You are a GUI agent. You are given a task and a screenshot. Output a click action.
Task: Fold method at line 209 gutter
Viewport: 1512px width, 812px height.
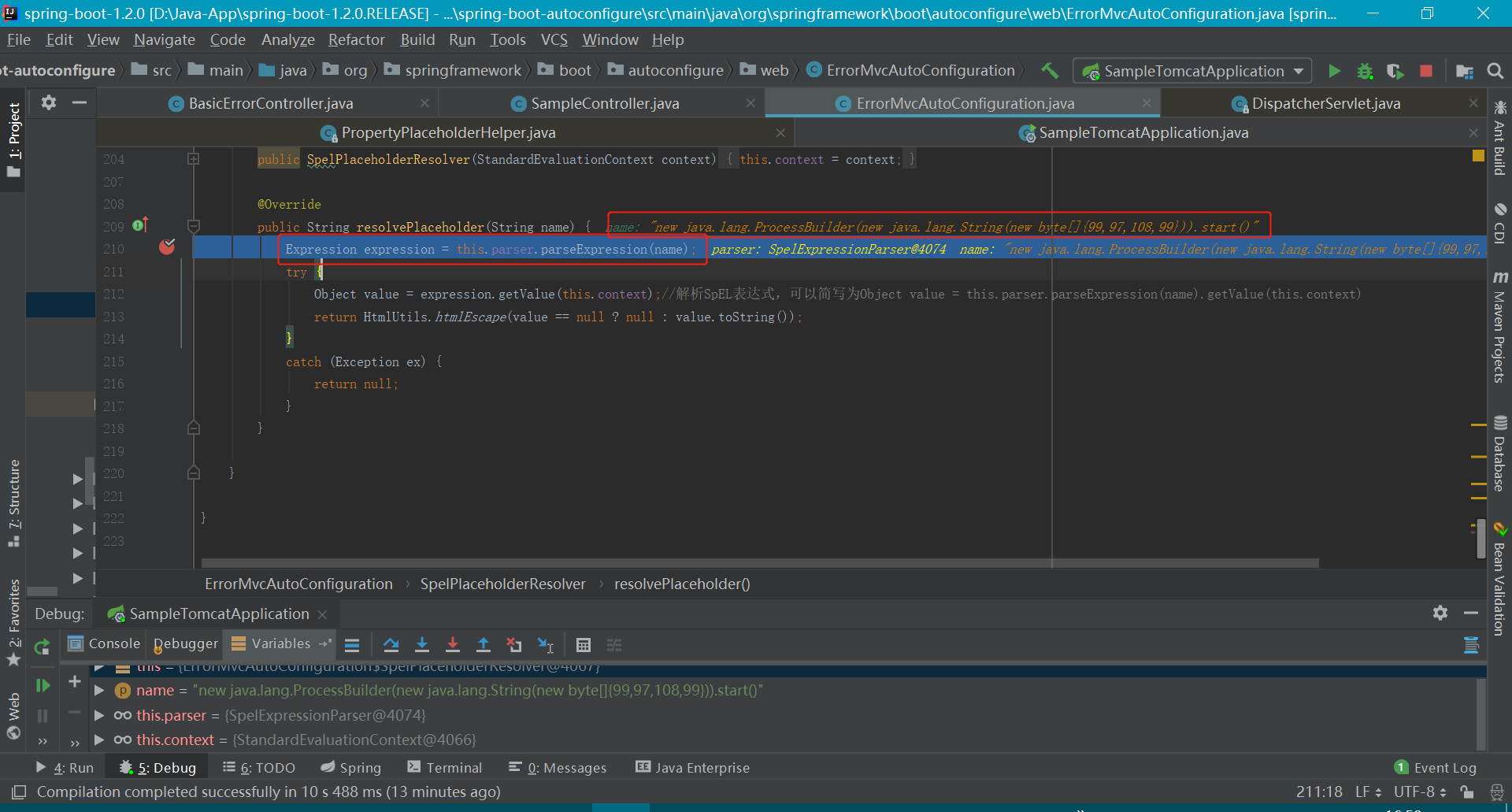[194, 225]
